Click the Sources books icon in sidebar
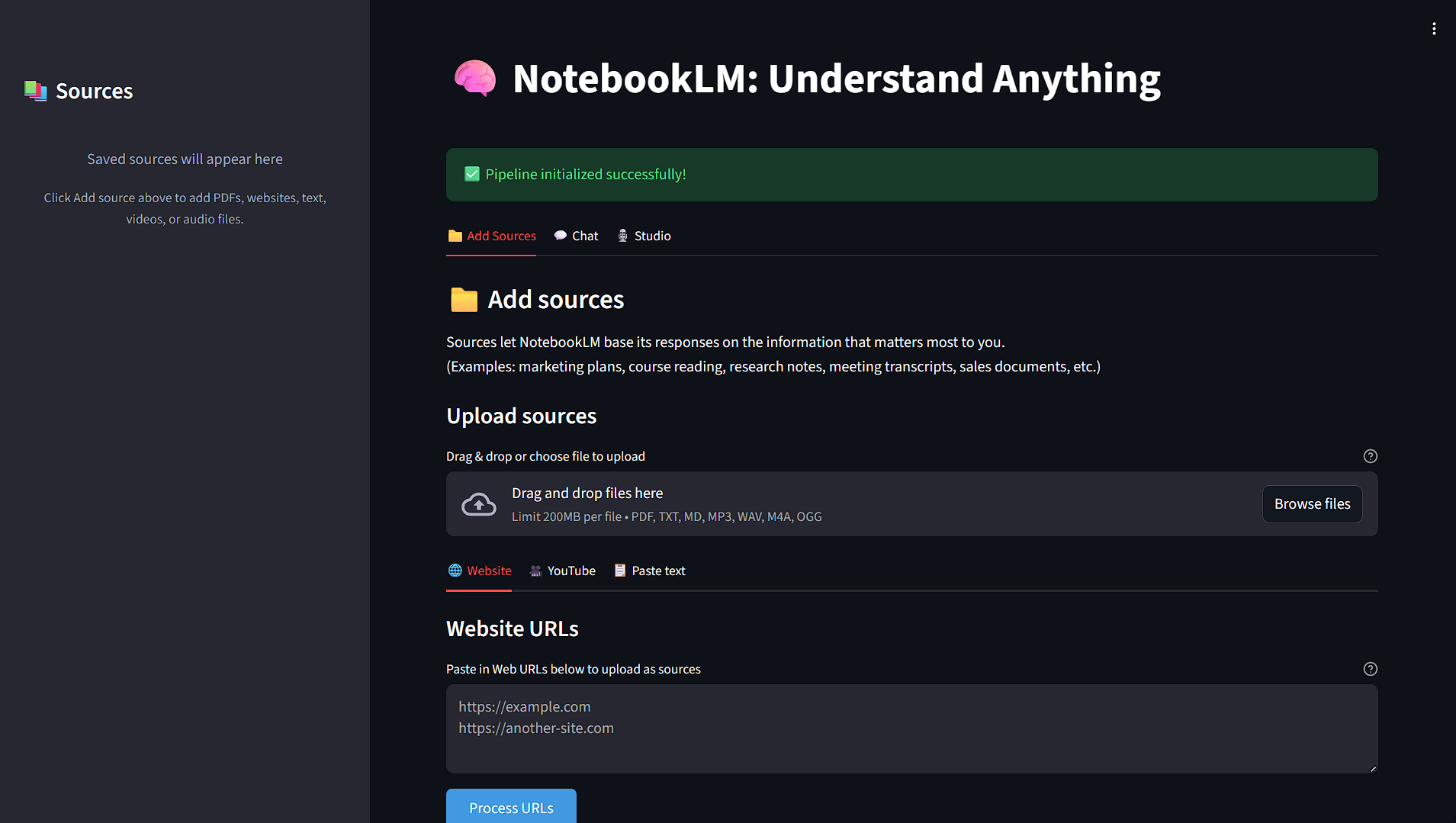This screenshot has height=823, width=1456. coord(35,92)
